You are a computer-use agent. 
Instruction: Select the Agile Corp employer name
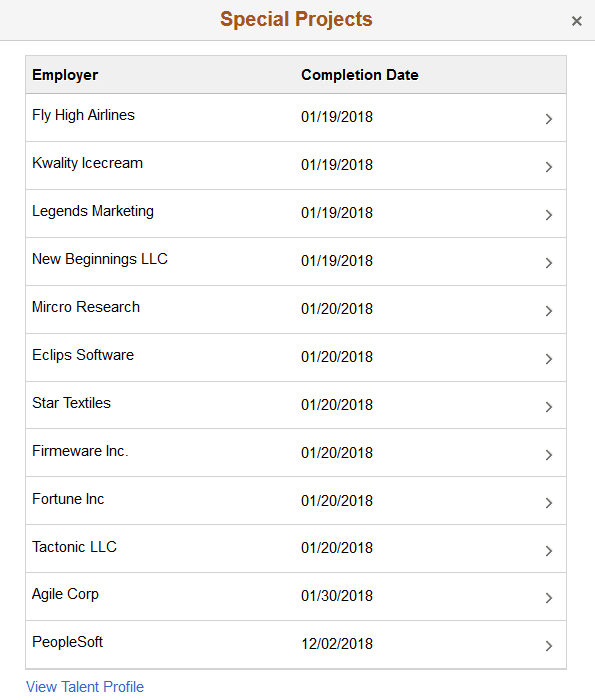(x=65, y=594)
